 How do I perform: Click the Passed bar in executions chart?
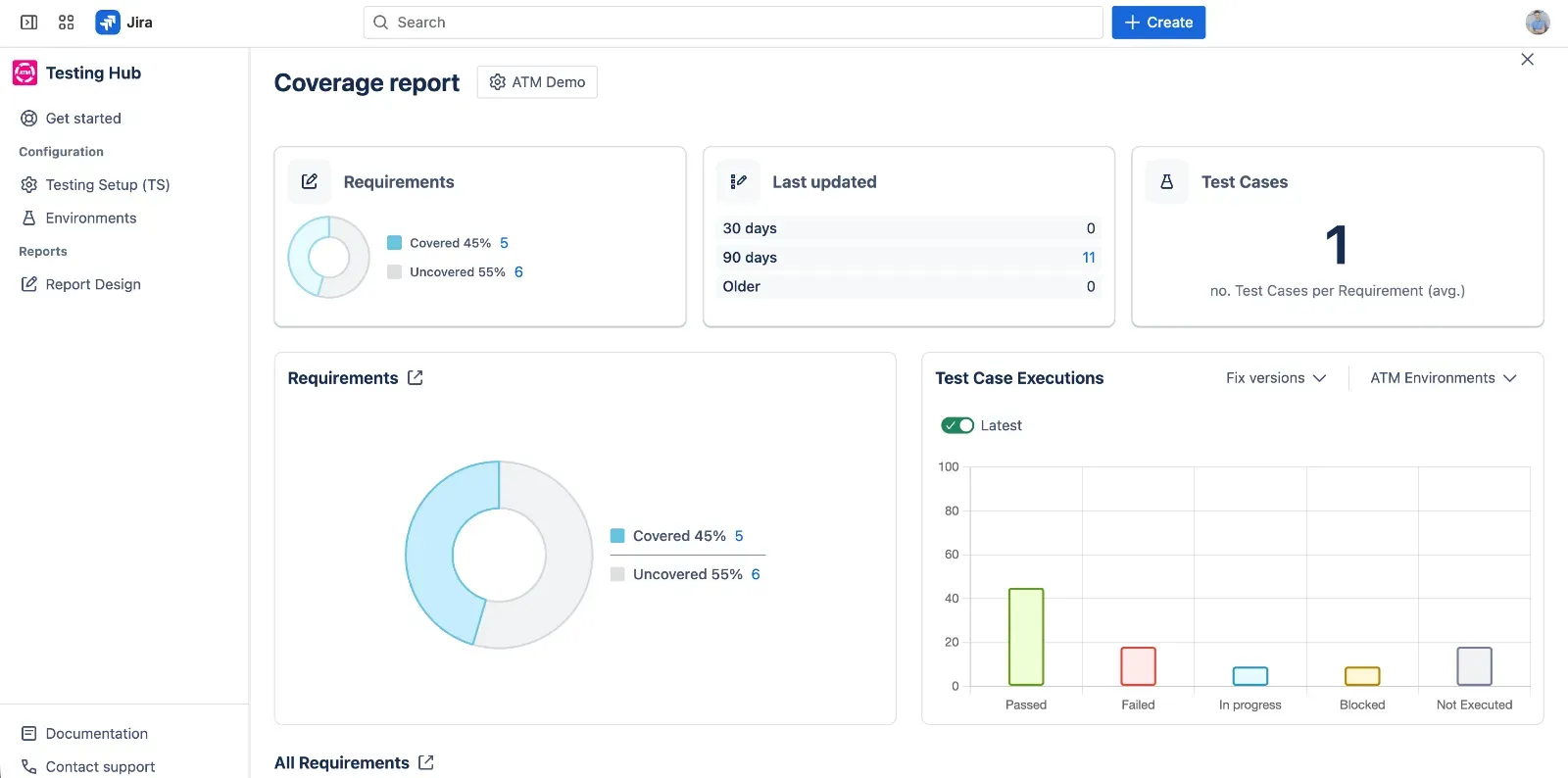pos(1026,637)
